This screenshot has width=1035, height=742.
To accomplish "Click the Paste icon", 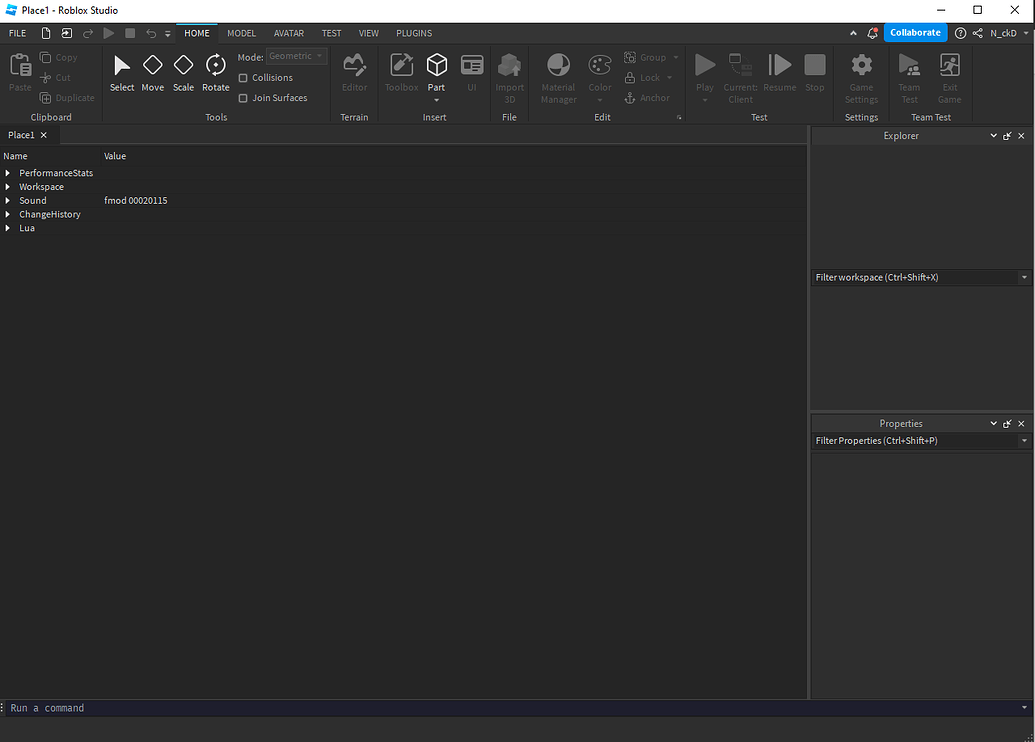I will point(20,65).
